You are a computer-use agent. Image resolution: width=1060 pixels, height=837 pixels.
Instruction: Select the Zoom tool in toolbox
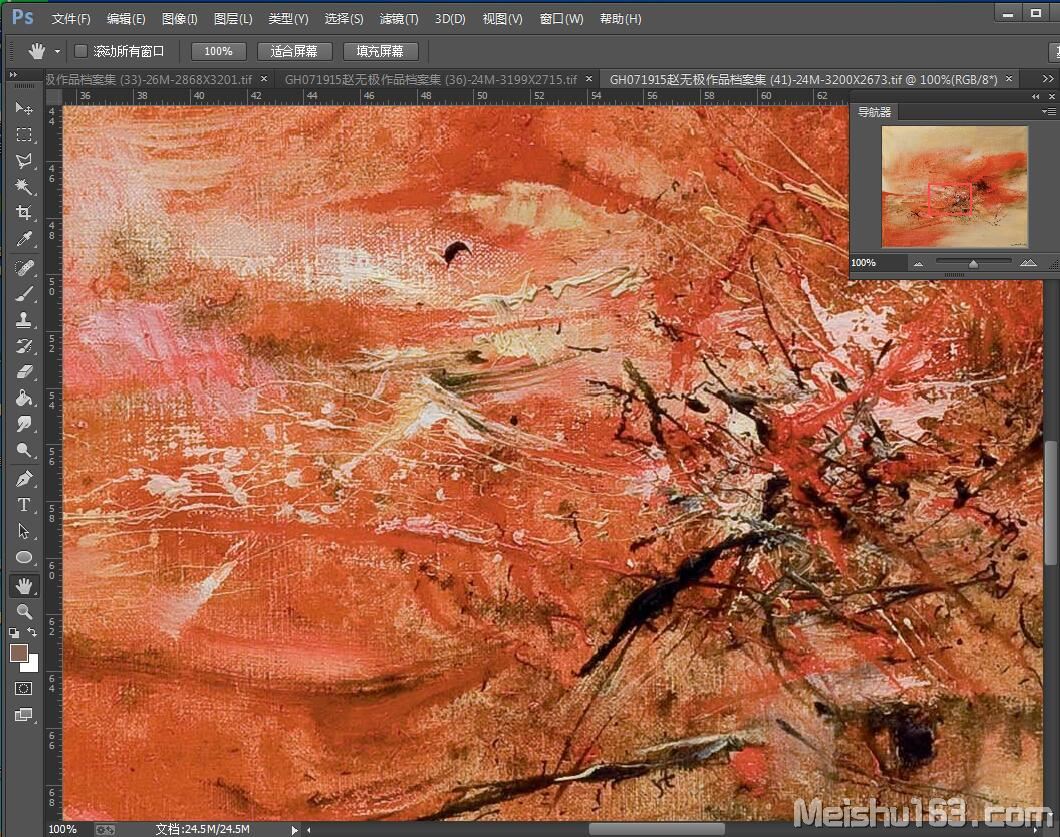point(24,612)
